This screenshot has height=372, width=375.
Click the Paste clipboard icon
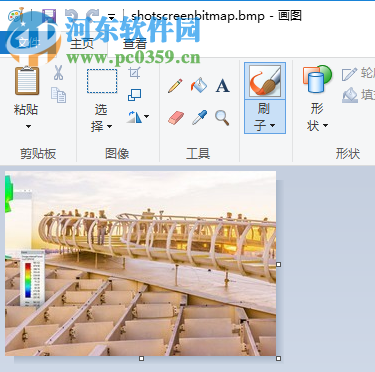(x=27, y=81)
